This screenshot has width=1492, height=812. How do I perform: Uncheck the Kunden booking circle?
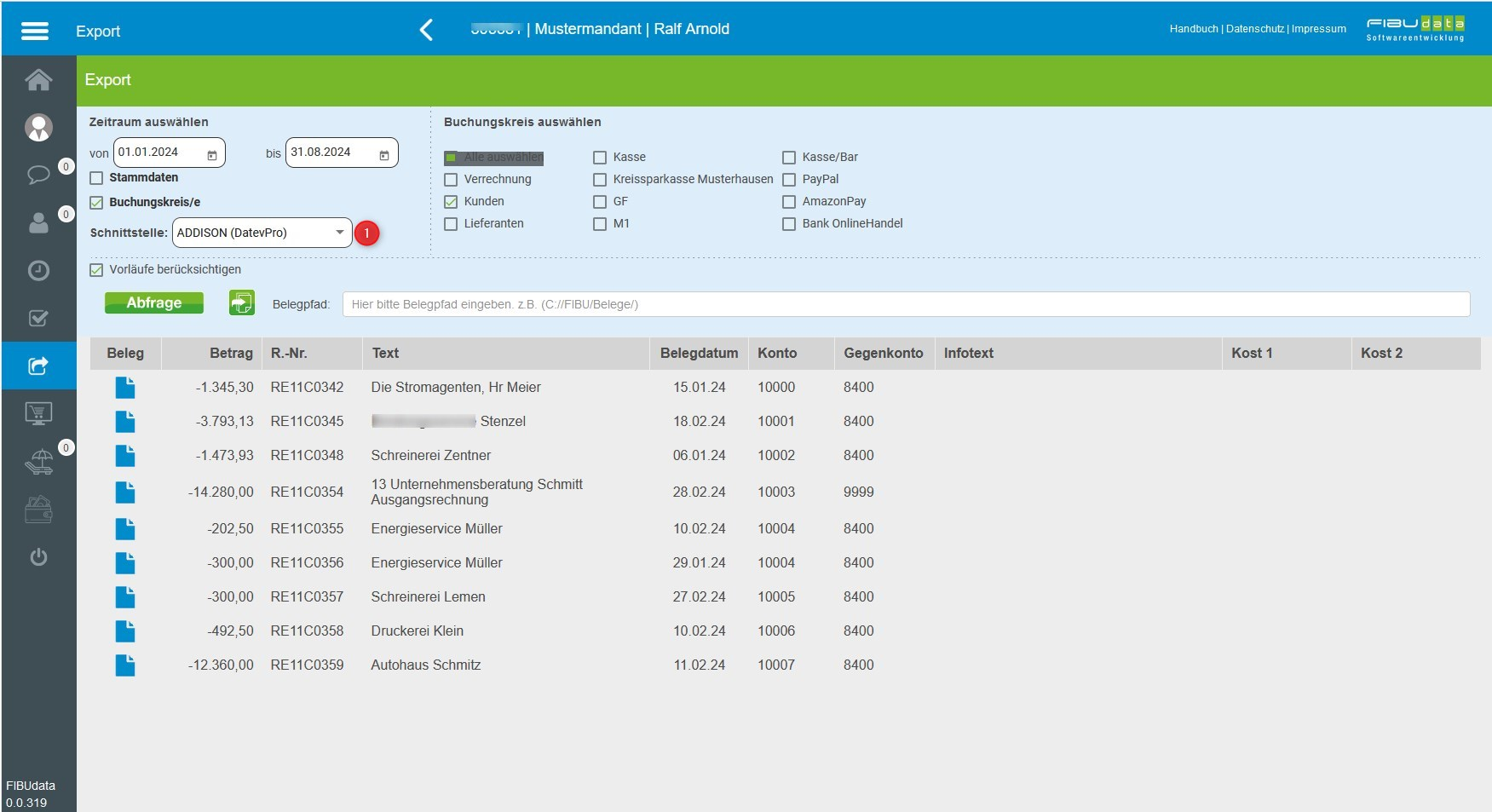451,202
